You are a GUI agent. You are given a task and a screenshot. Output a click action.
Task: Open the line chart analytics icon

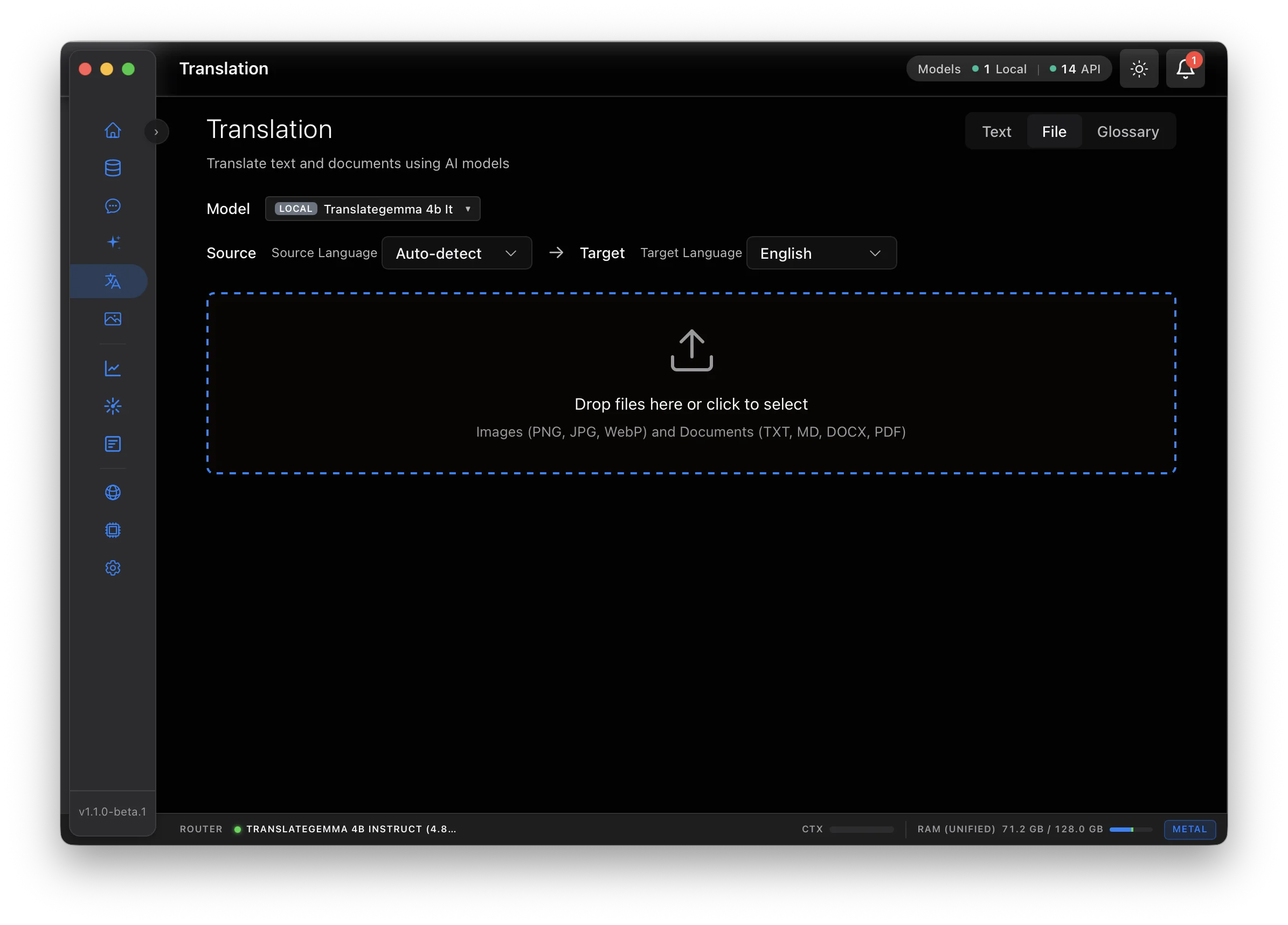(x=113, y=369)
